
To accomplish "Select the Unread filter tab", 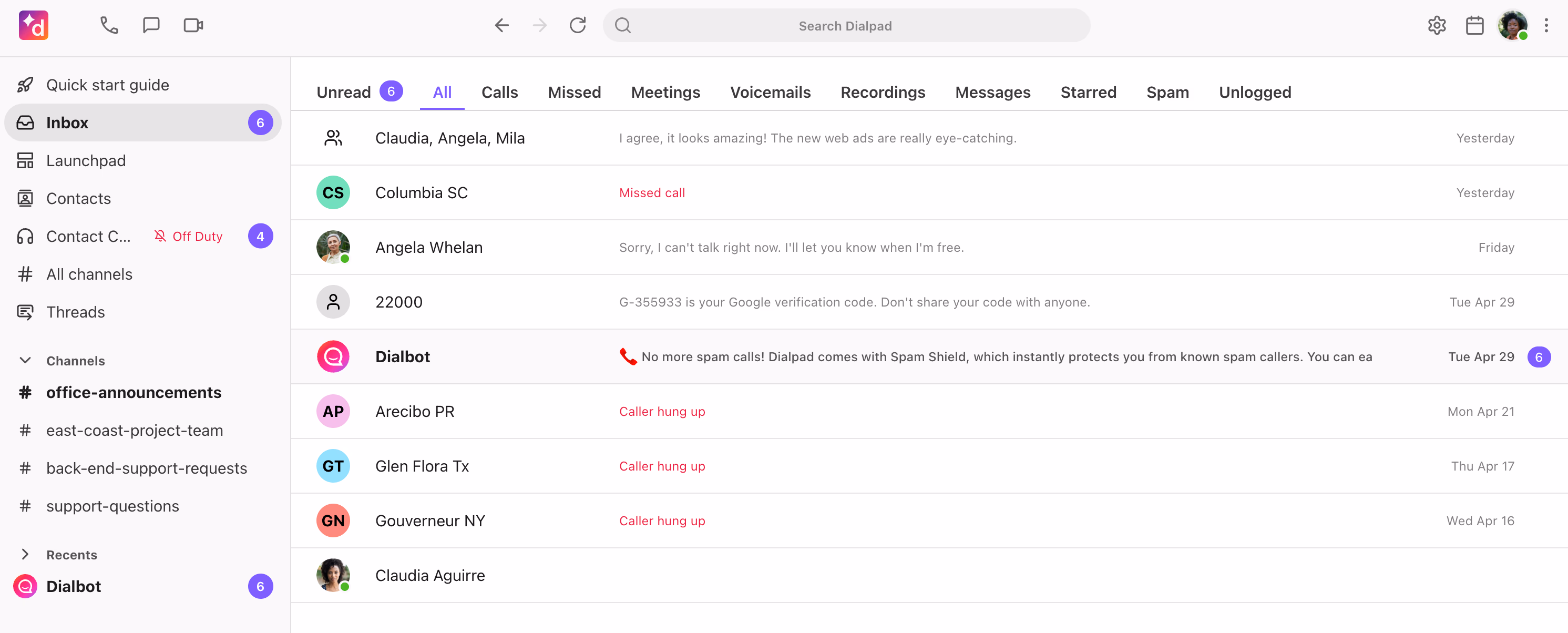I will point(343,92).
